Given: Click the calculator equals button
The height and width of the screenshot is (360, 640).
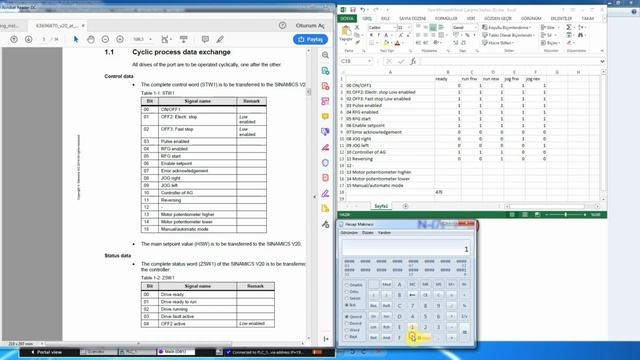Looking at the screenshot, I should [464, 332].
